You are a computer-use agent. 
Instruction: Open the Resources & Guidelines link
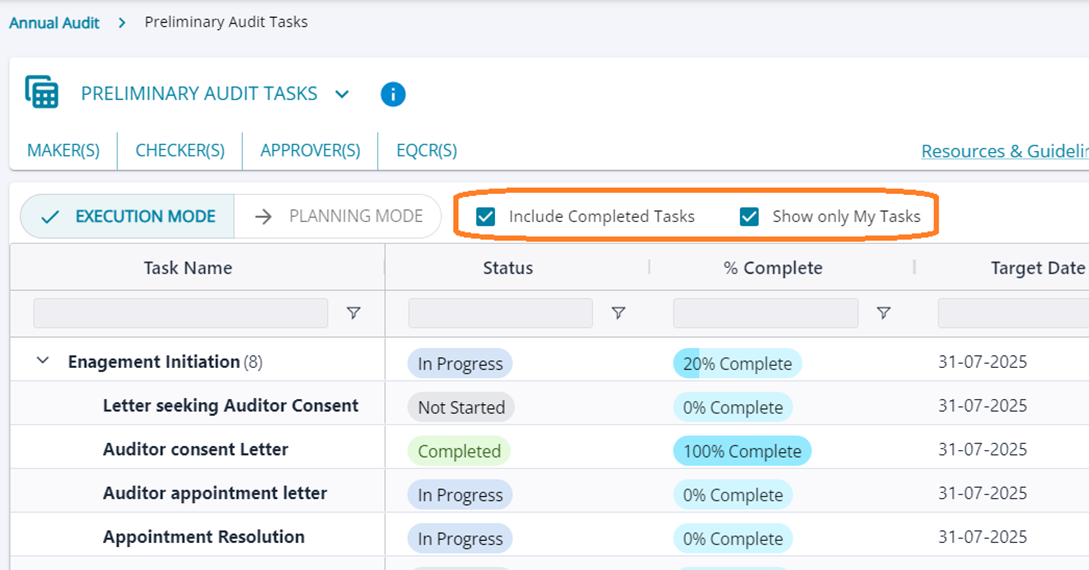click(1003, 151)
